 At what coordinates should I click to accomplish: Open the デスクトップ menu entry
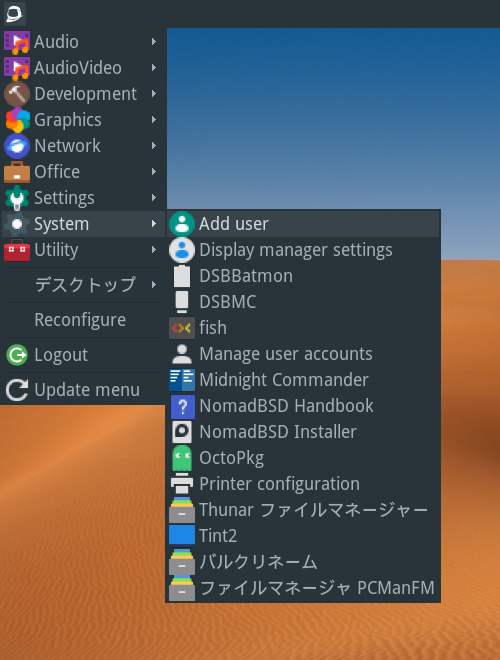[83, 285]
